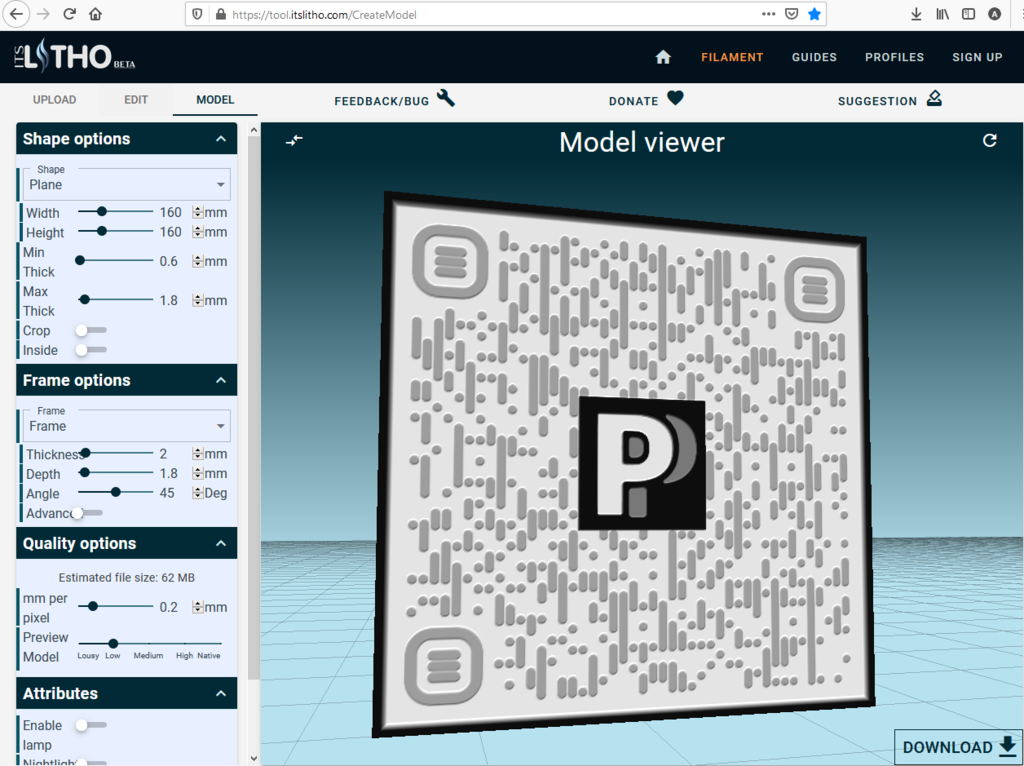Click the collapse sidebar arrow icon in Model viewer

point(294,140)
